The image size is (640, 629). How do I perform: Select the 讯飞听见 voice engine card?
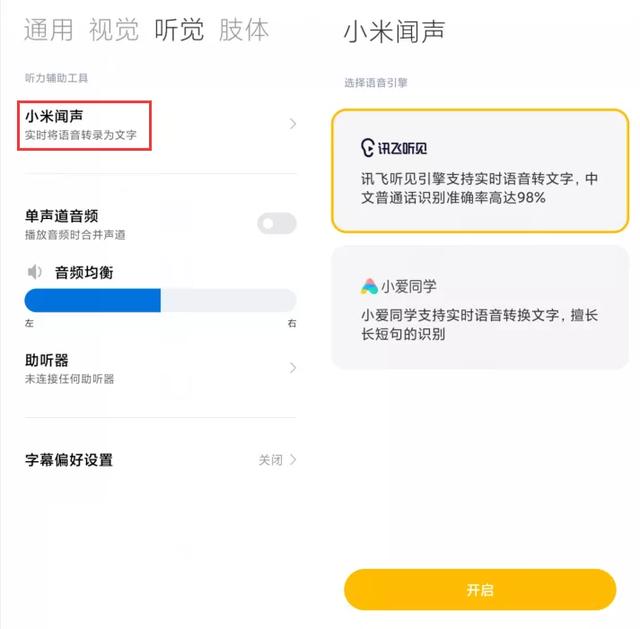tap(480, 171)
